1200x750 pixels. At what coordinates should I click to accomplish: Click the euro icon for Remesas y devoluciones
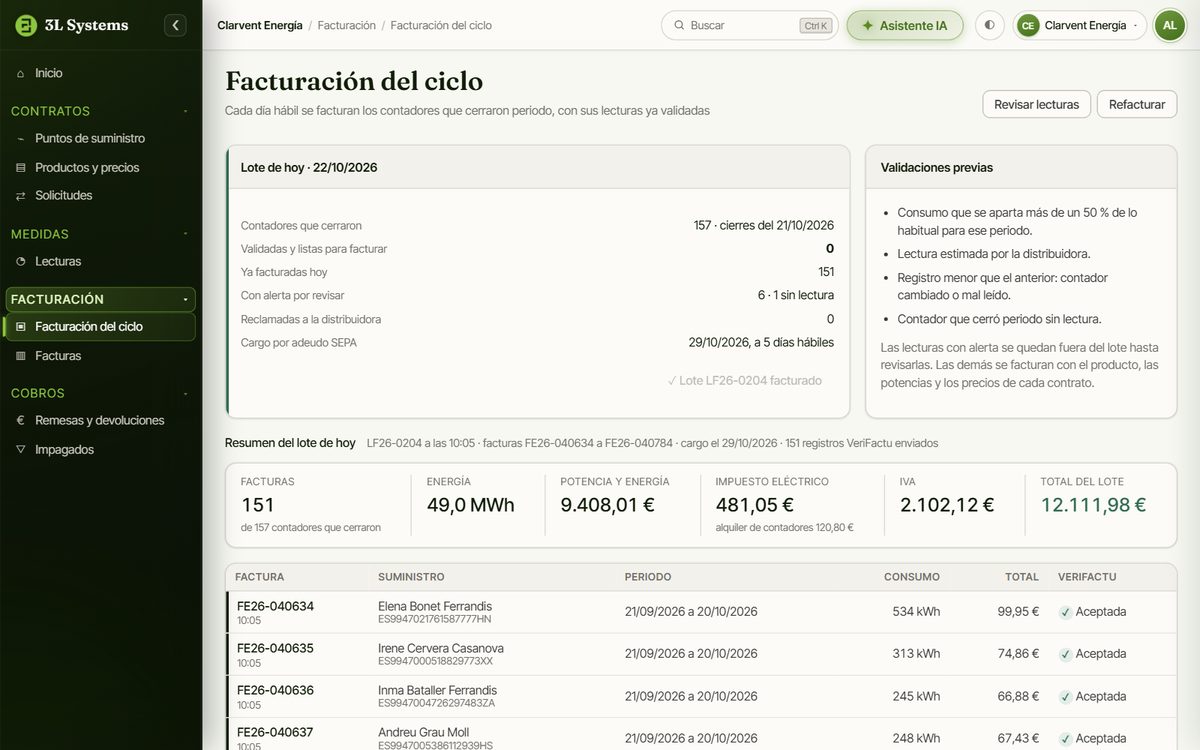coord(21,421)
